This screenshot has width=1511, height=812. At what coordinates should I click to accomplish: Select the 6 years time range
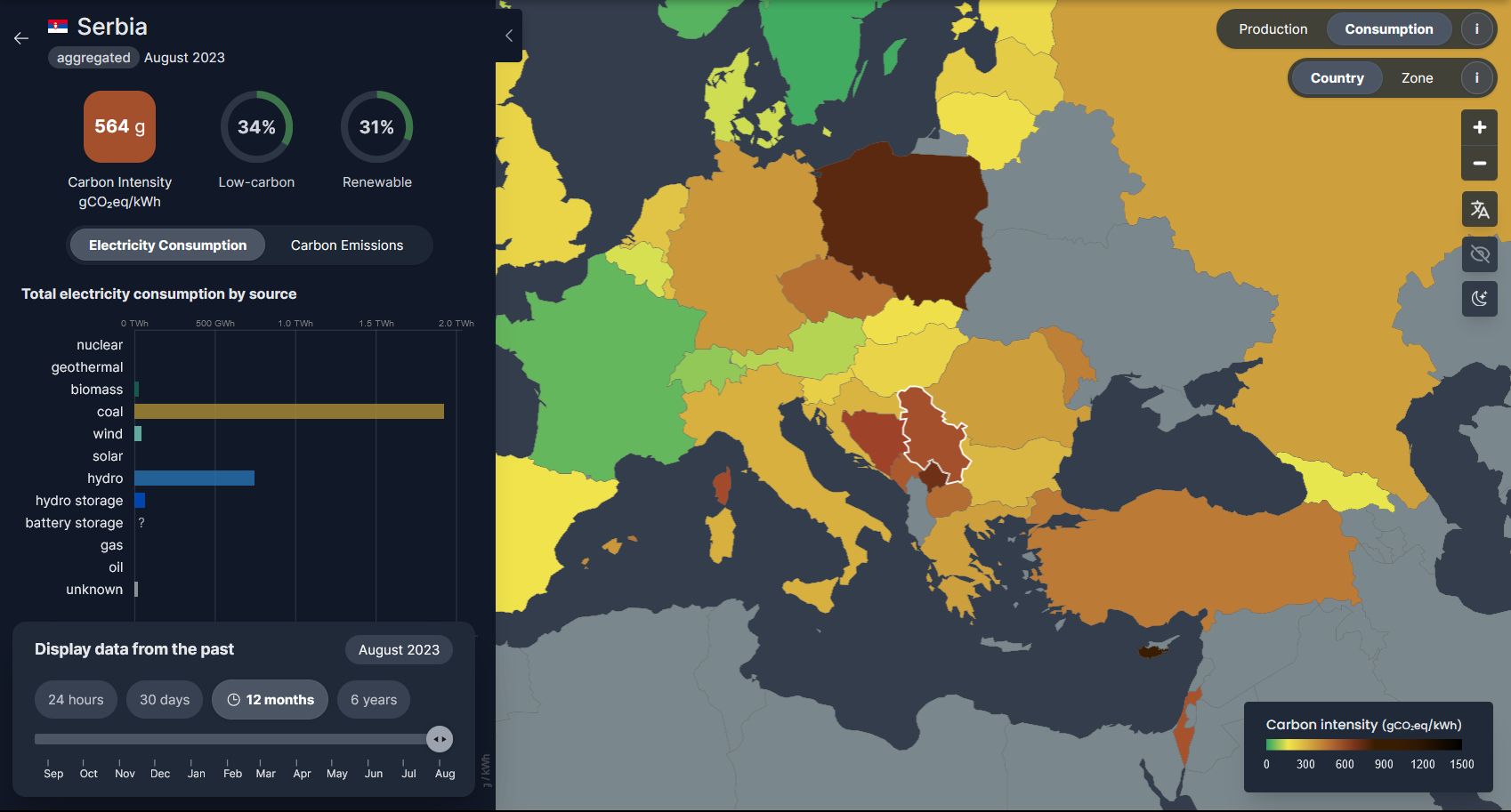click(373, 699)
